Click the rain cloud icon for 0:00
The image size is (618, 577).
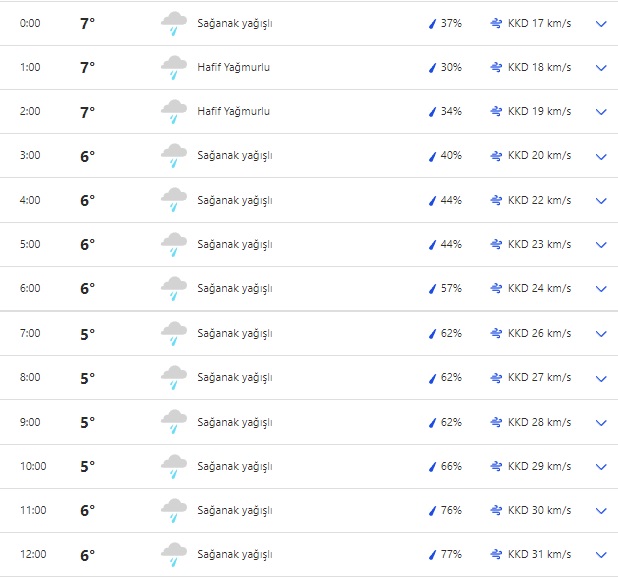(174, 23)
